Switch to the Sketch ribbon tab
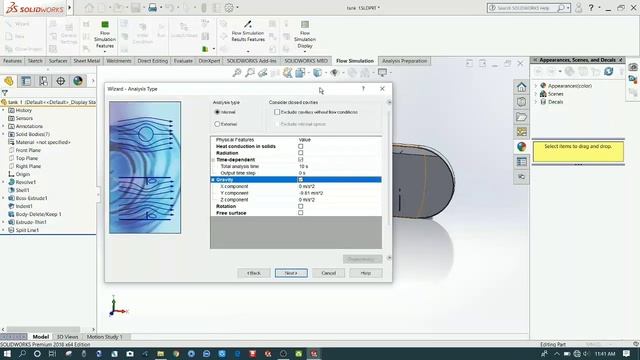Screen dimensions: 640x360 (35, 61)
